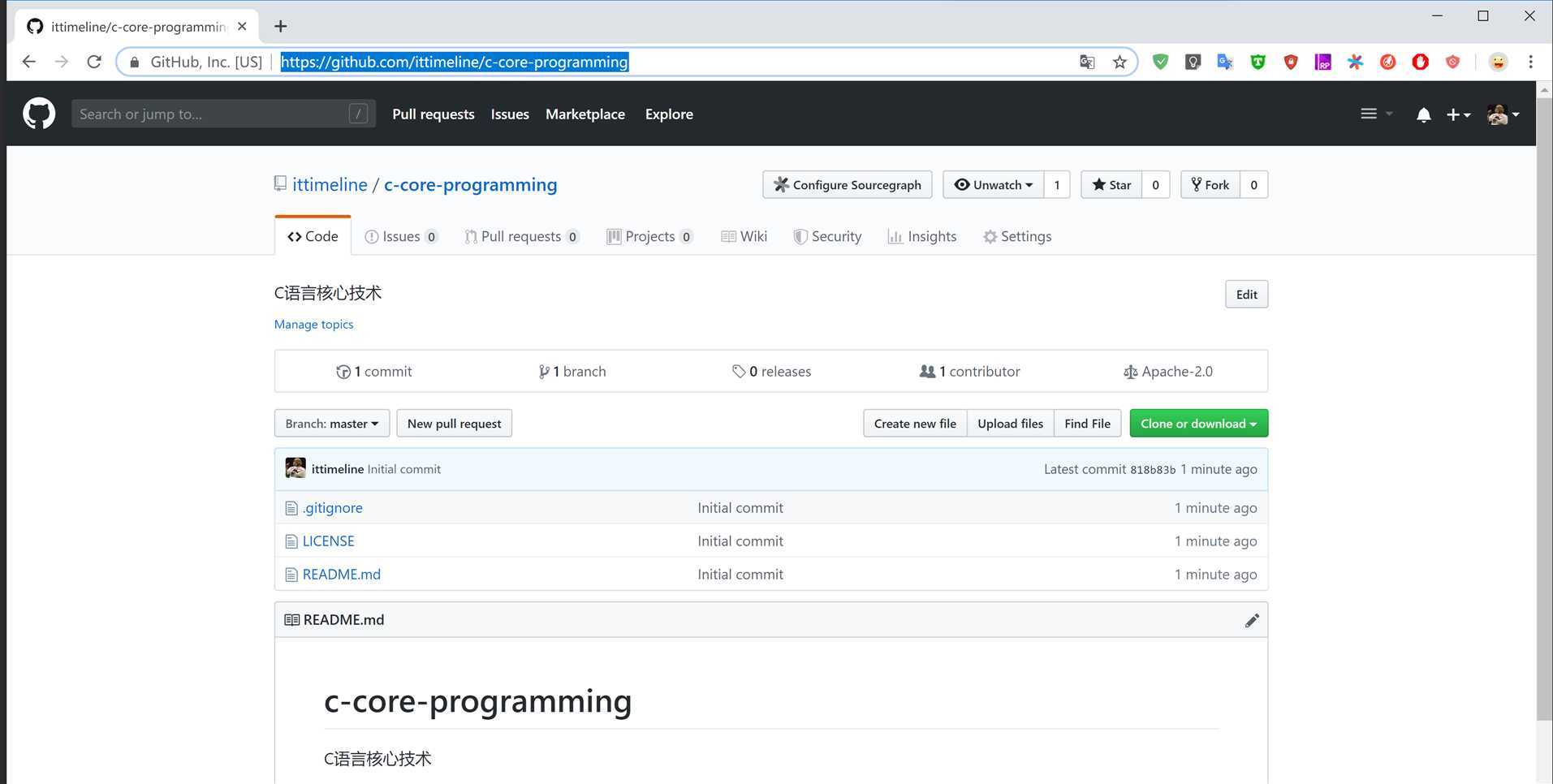Viewport: 1553px width, 784px height.
Task: Click the lock site-info icon
Action: pyautogui.click(x=135, y=62)
